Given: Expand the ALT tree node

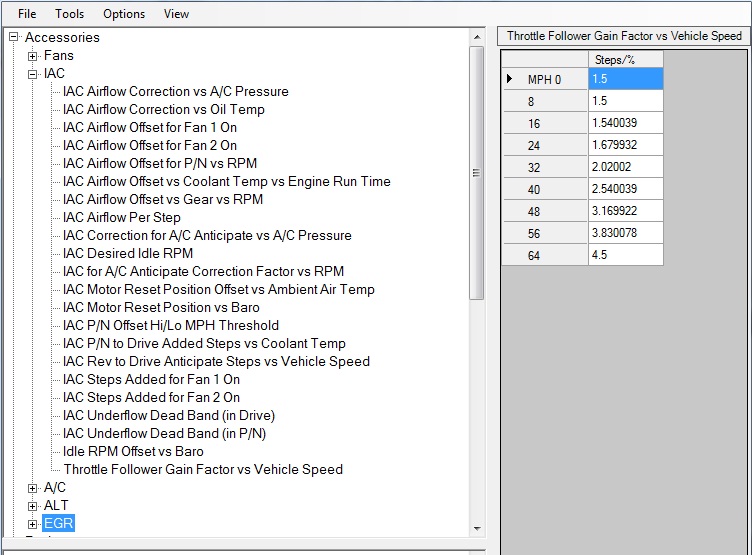Looking at the screenshot, I should (x=33, y=506).
